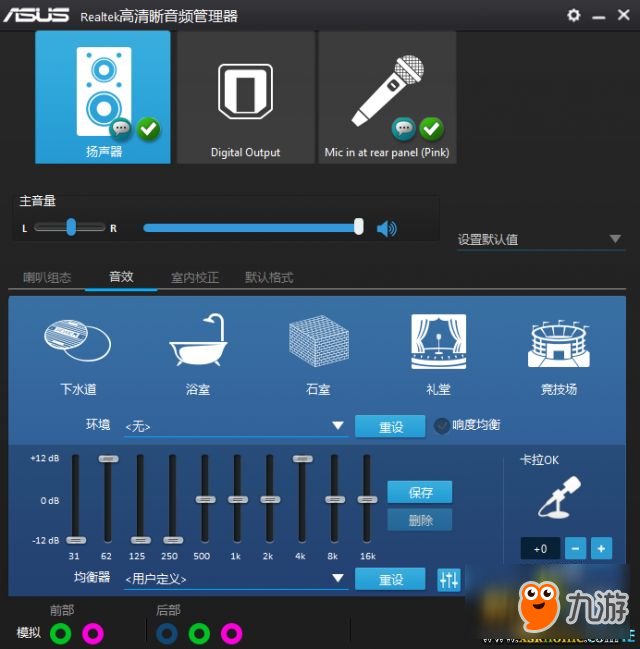The width and height of the screenshot is (640, 649).
Task: Click the 2k equalizer band slider
Action: (x=270, y=500)
